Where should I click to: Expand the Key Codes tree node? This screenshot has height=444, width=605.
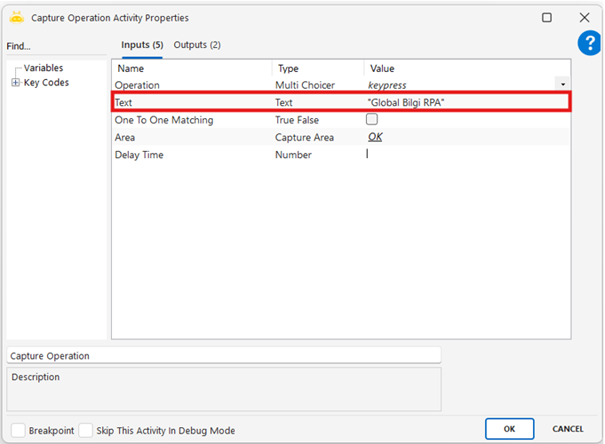[x=15, y=83]
